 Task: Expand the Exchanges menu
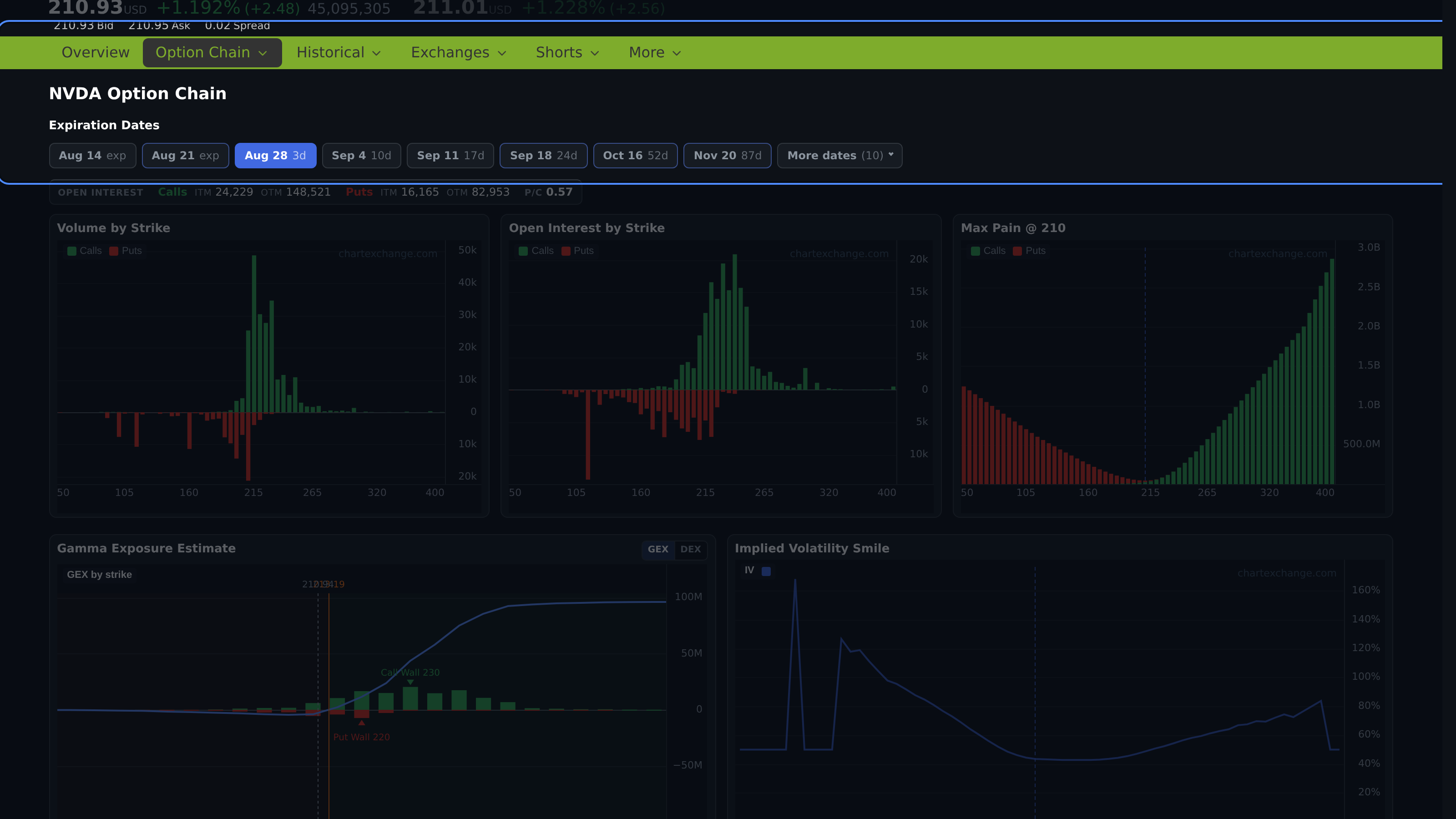458,53
